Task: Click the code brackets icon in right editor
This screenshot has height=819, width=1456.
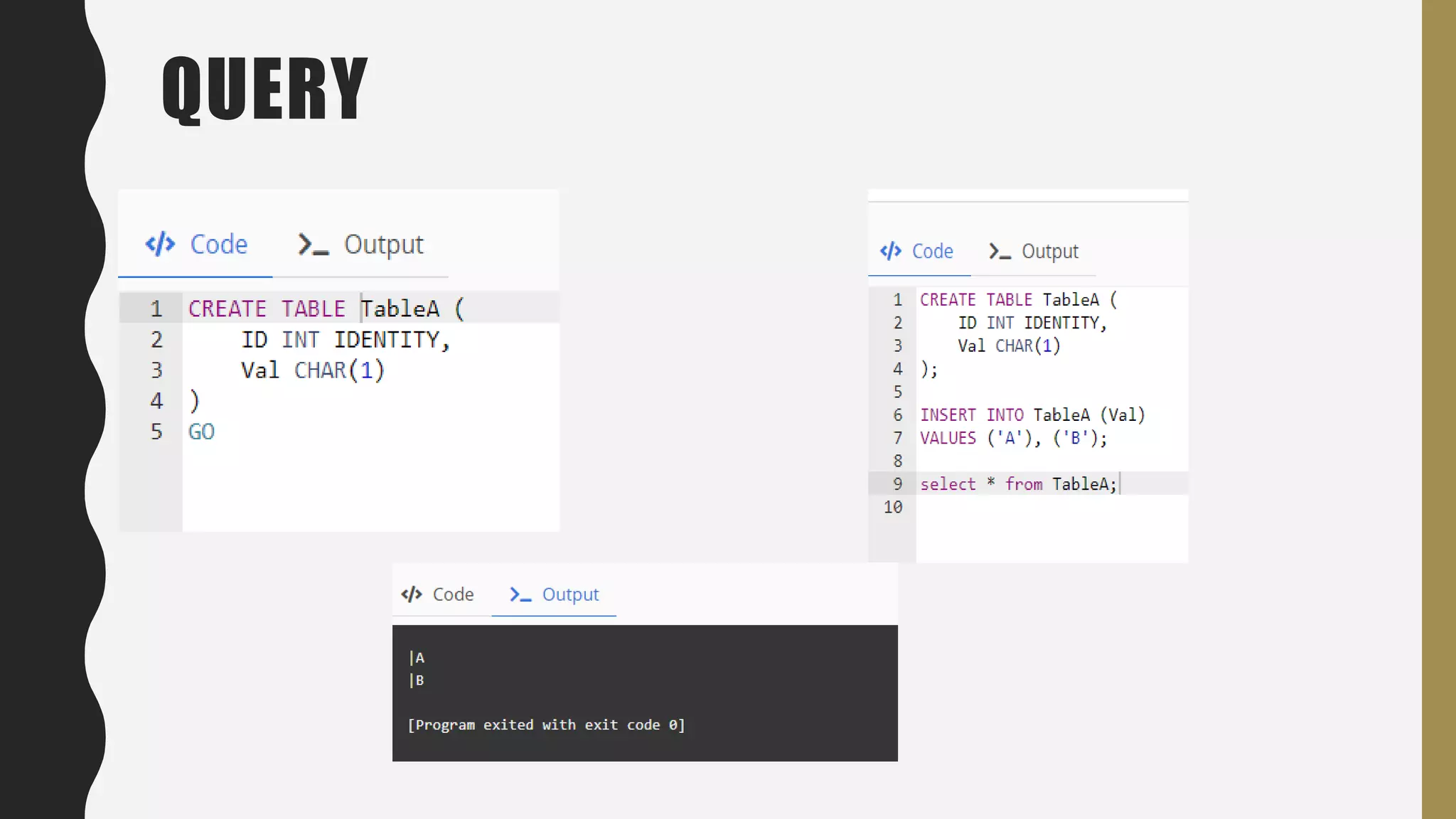Action: (890, 251)
